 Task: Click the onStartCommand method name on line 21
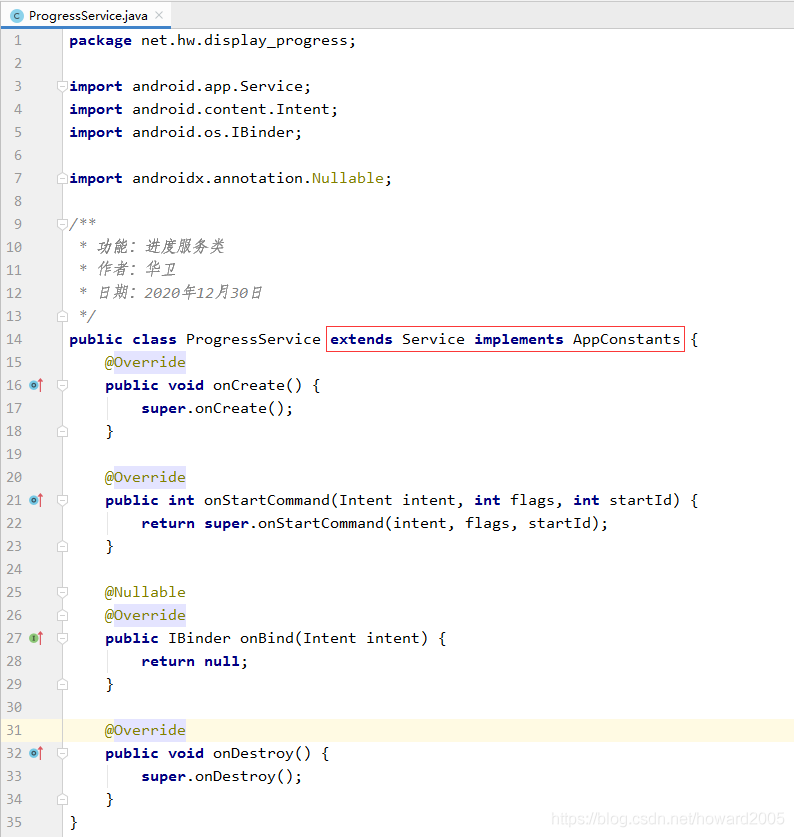pos(266,500)
